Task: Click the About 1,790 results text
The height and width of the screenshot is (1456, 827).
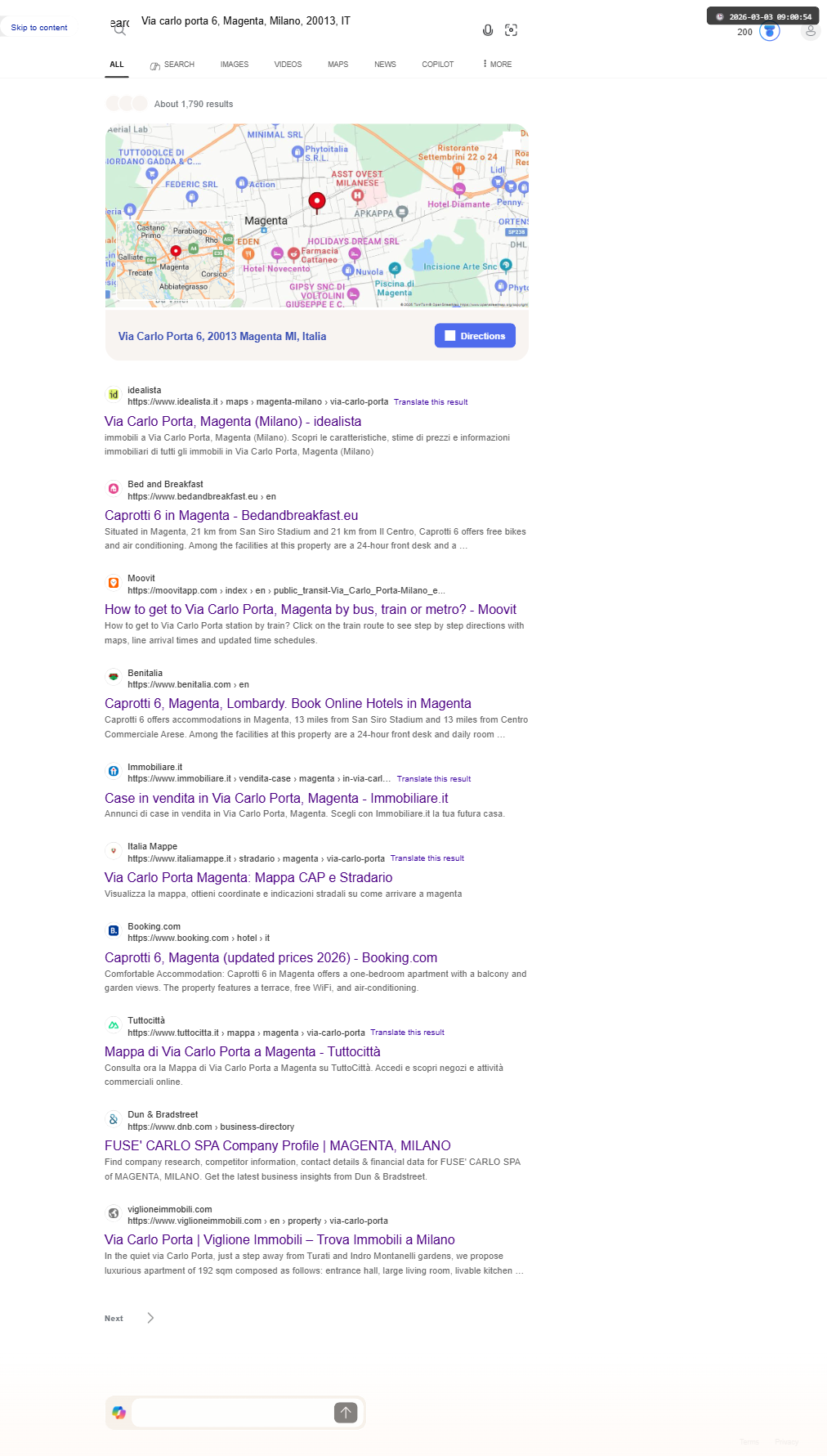Action: [x=194, y=105]
